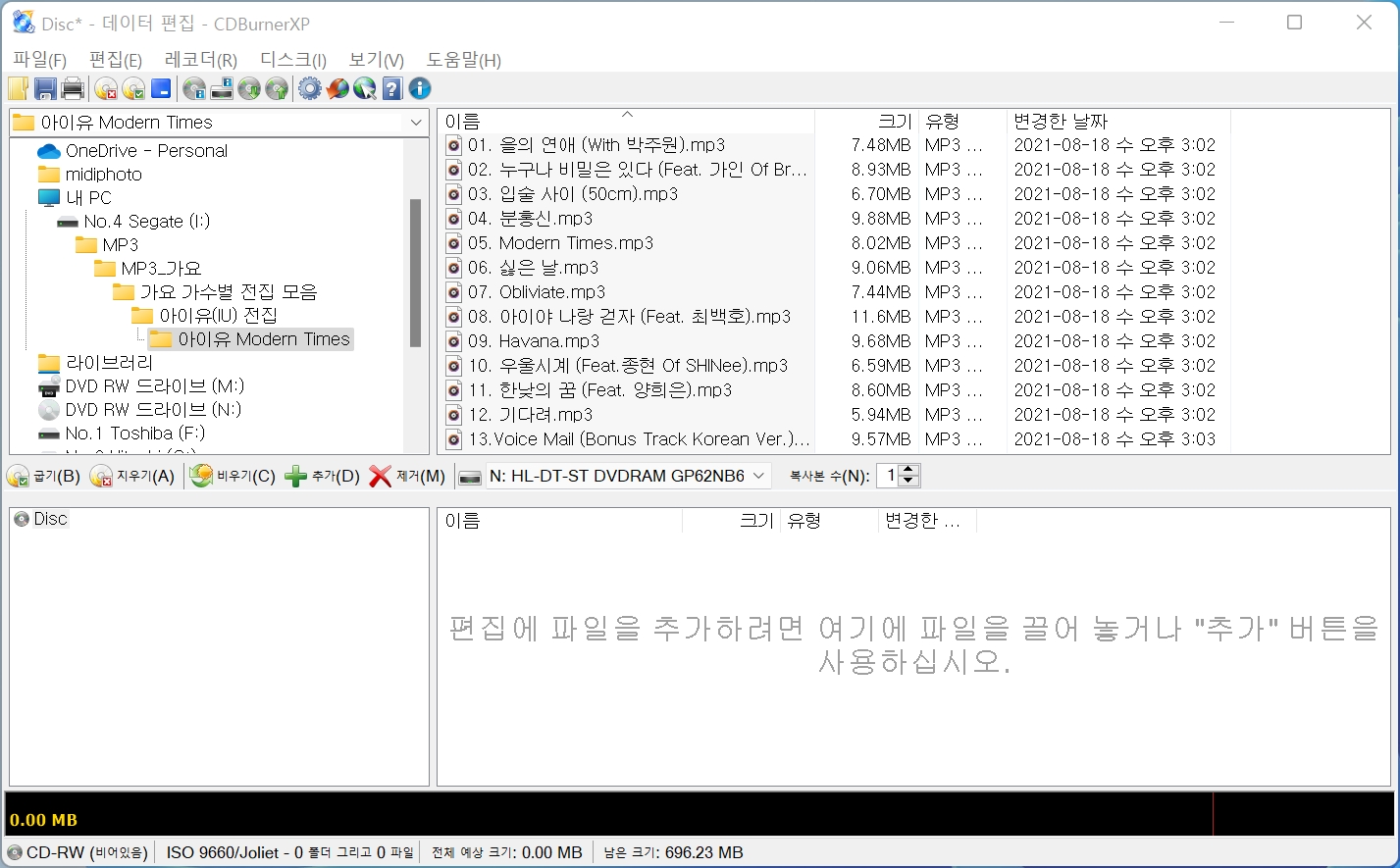
Task: Click the blue square toolbar icon
Action: (161, 89)
